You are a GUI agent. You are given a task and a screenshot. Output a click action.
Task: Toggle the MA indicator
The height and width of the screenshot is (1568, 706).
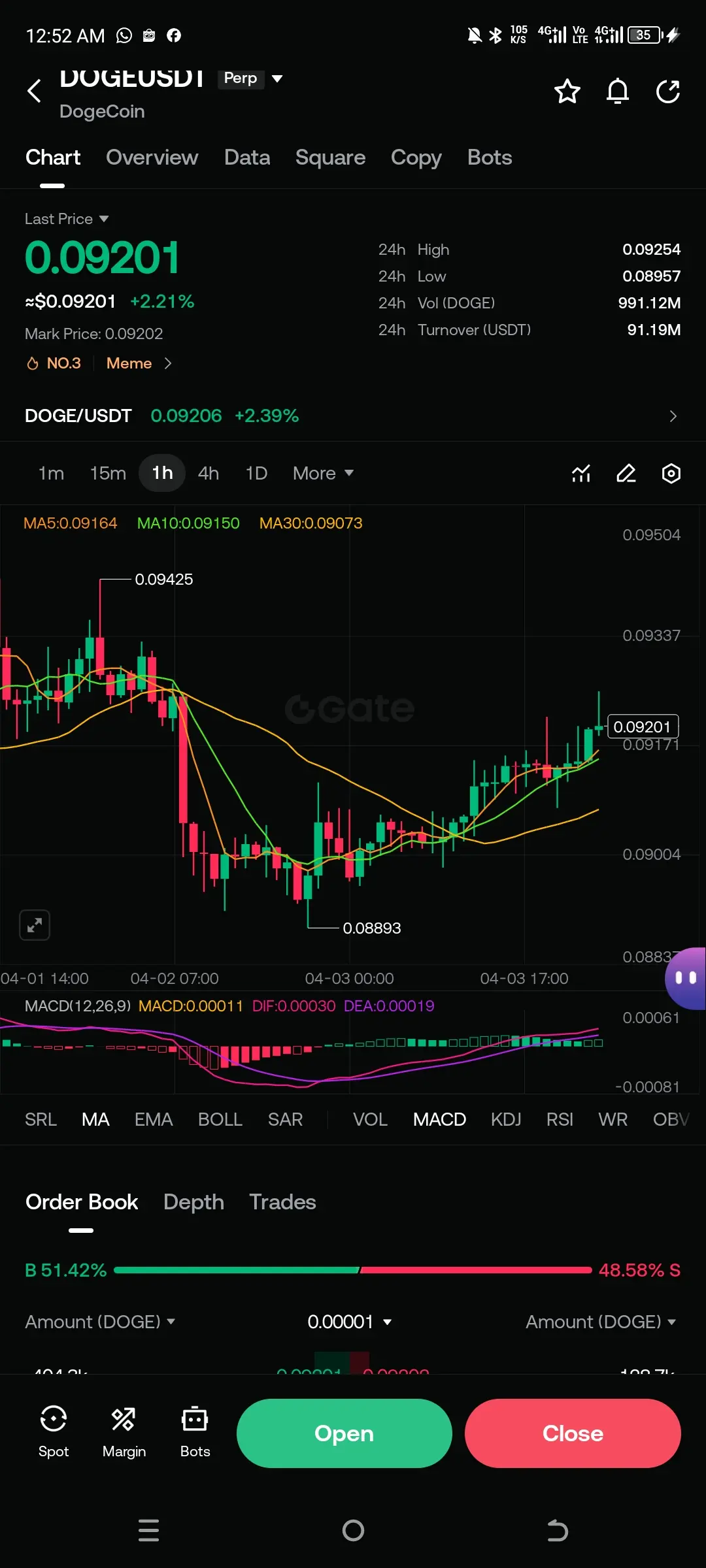click(95, 1119)
